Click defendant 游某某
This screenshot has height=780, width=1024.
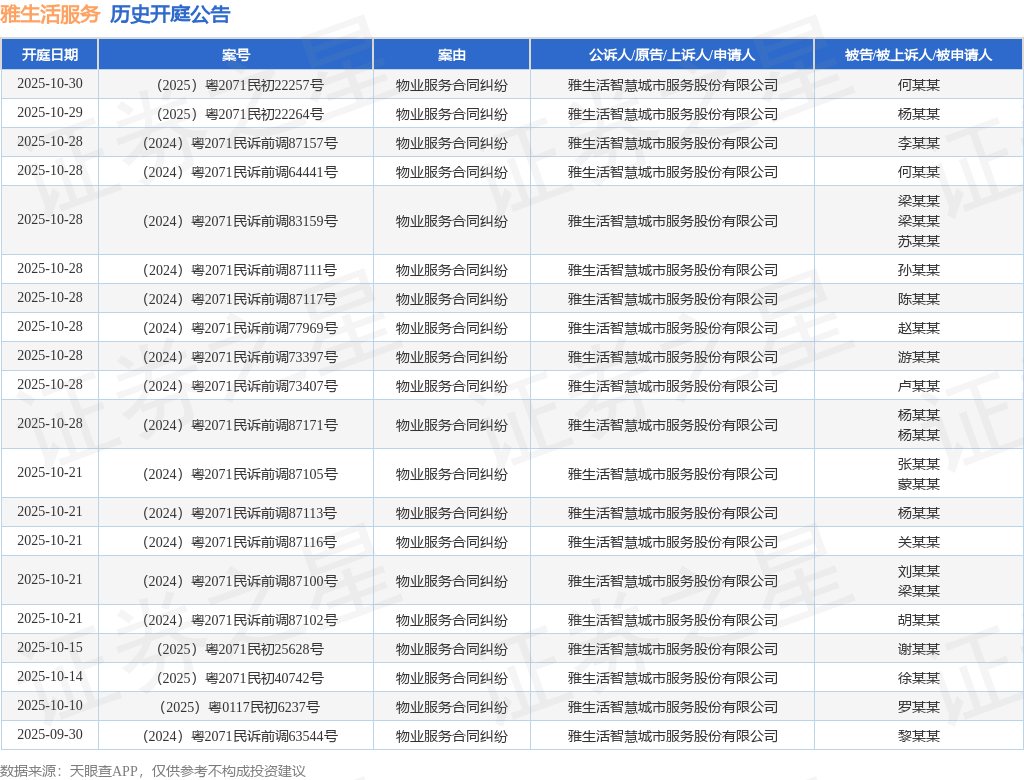(918, 357)
